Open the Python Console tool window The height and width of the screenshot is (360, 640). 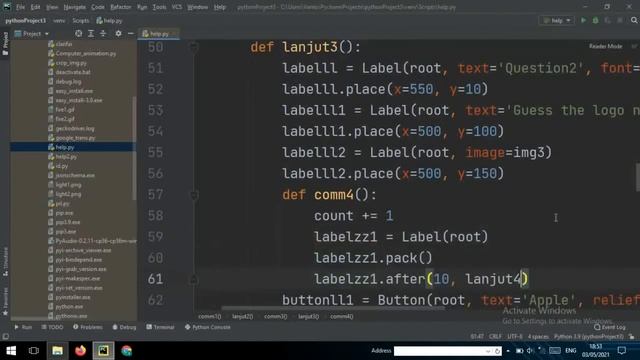(208, 327)
